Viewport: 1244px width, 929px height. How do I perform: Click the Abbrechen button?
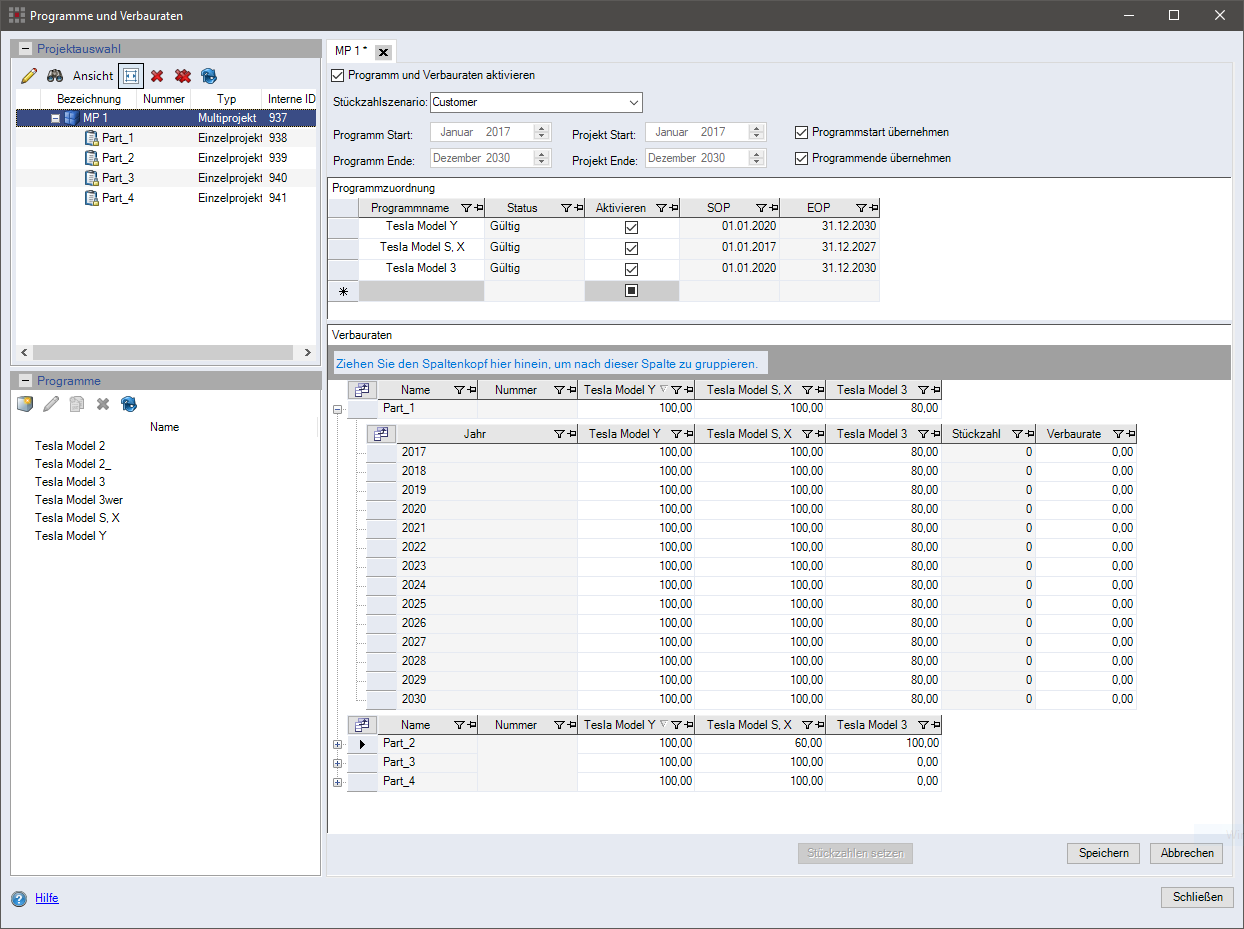click(x=1187, y=853)
